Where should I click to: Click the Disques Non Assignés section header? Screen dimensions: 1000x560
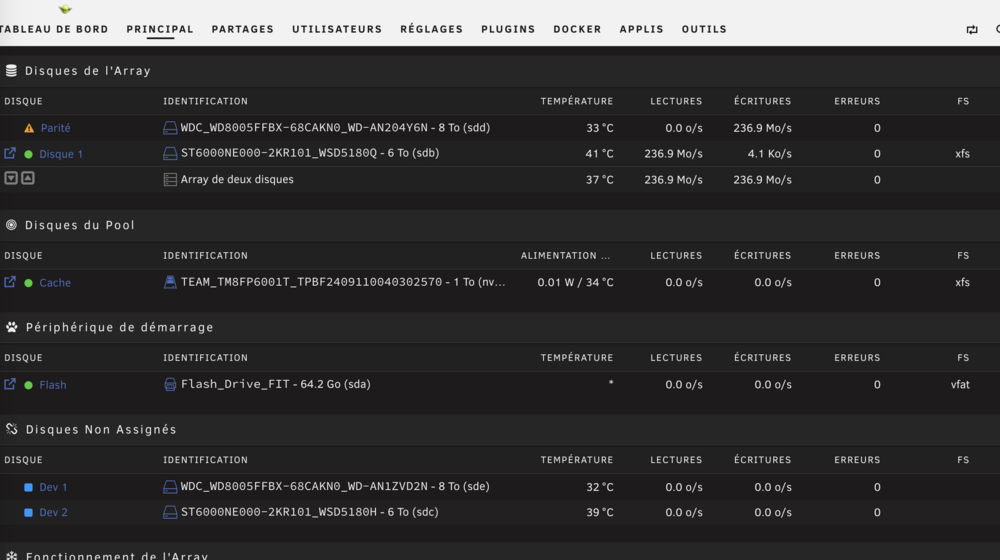101,429
